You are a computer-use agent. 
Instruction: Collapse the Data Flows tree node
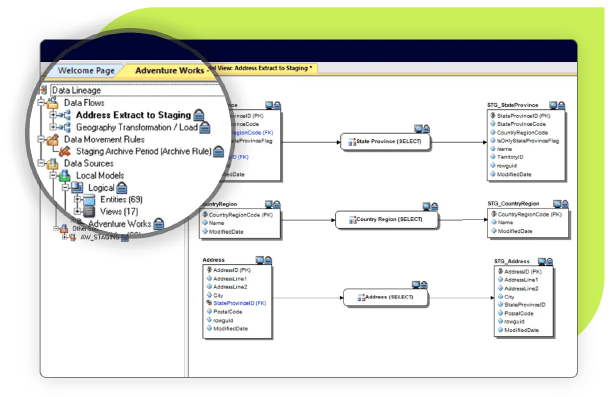41,103
